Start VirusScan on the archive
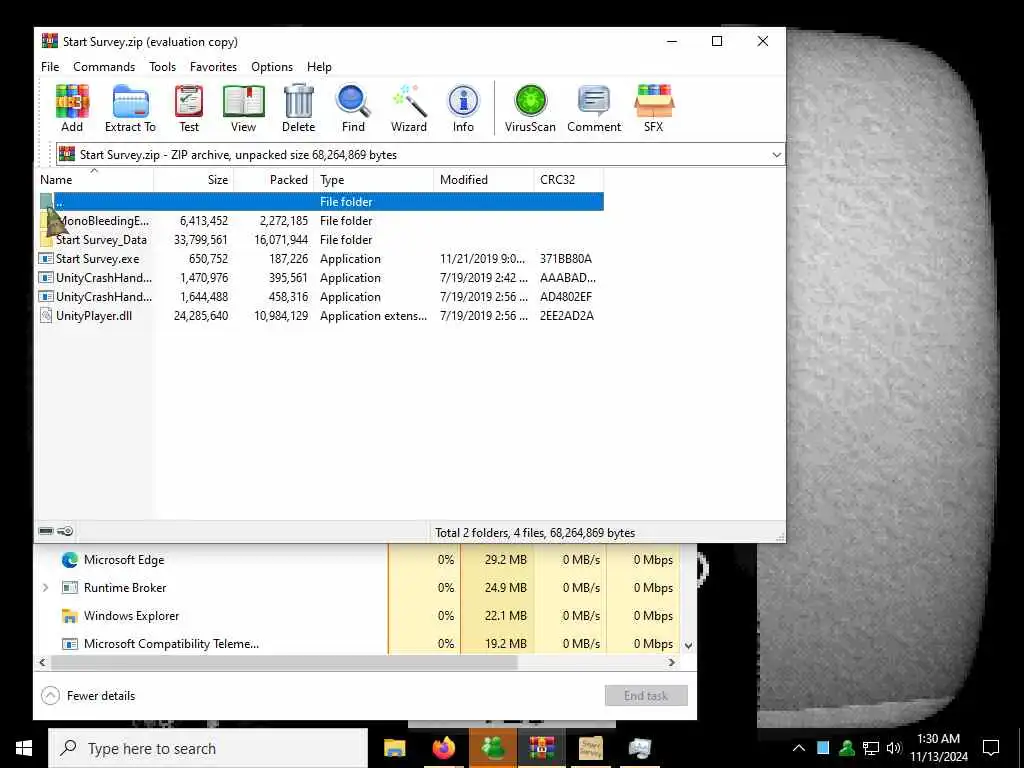The height and width of the screenshot is (768, 1024). 530,108
